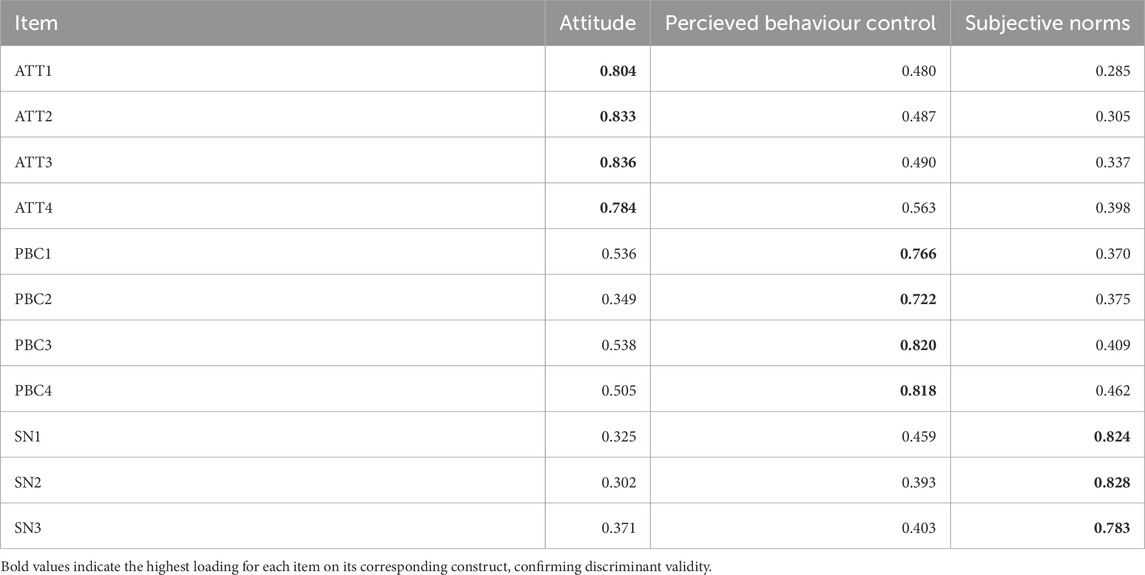Select the Subjective norms column header
The image size is (1145, 575).
click(x=1047, y=23)
